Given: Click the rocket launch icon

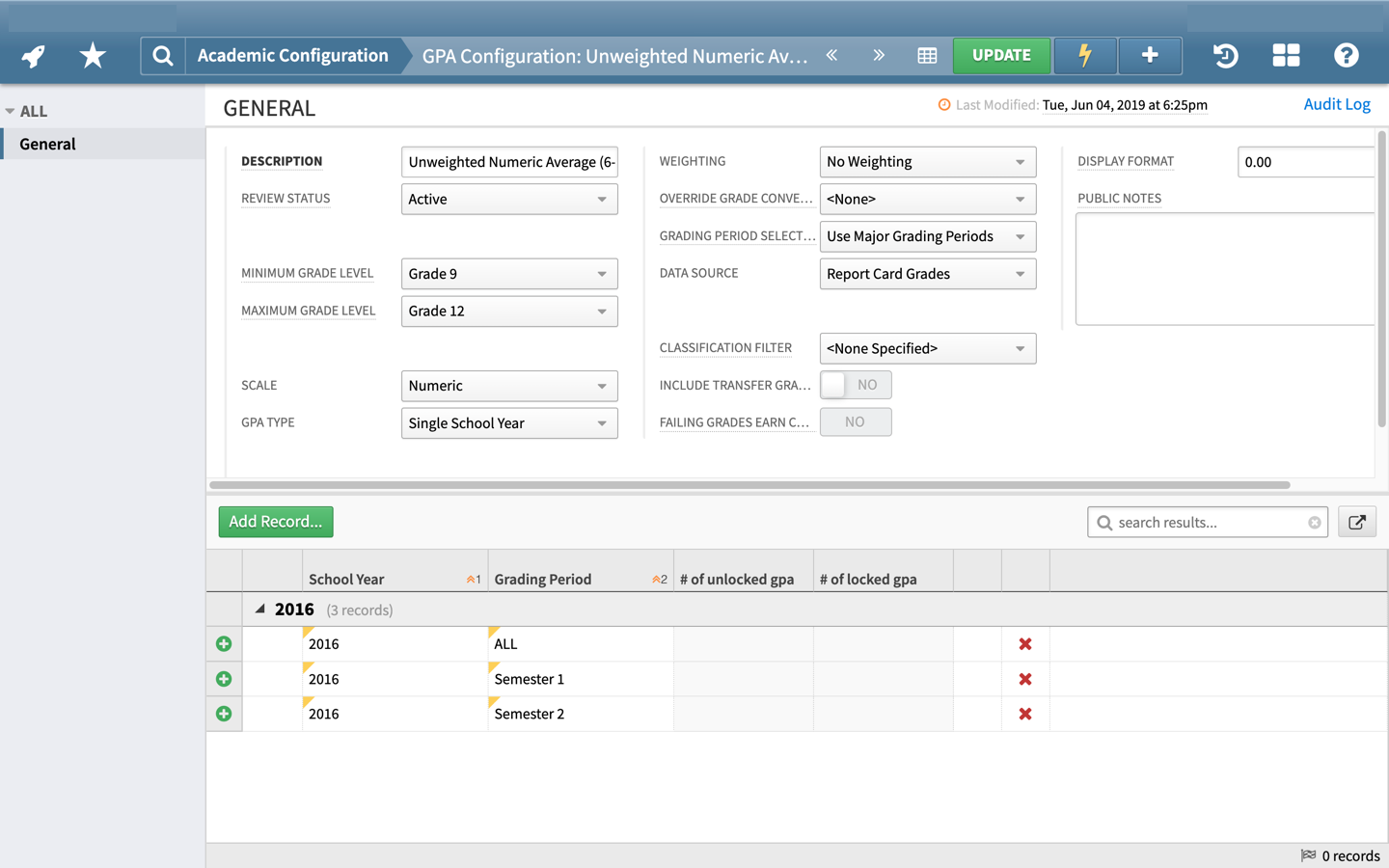Looking at the screenshot, I should [34, 56].
